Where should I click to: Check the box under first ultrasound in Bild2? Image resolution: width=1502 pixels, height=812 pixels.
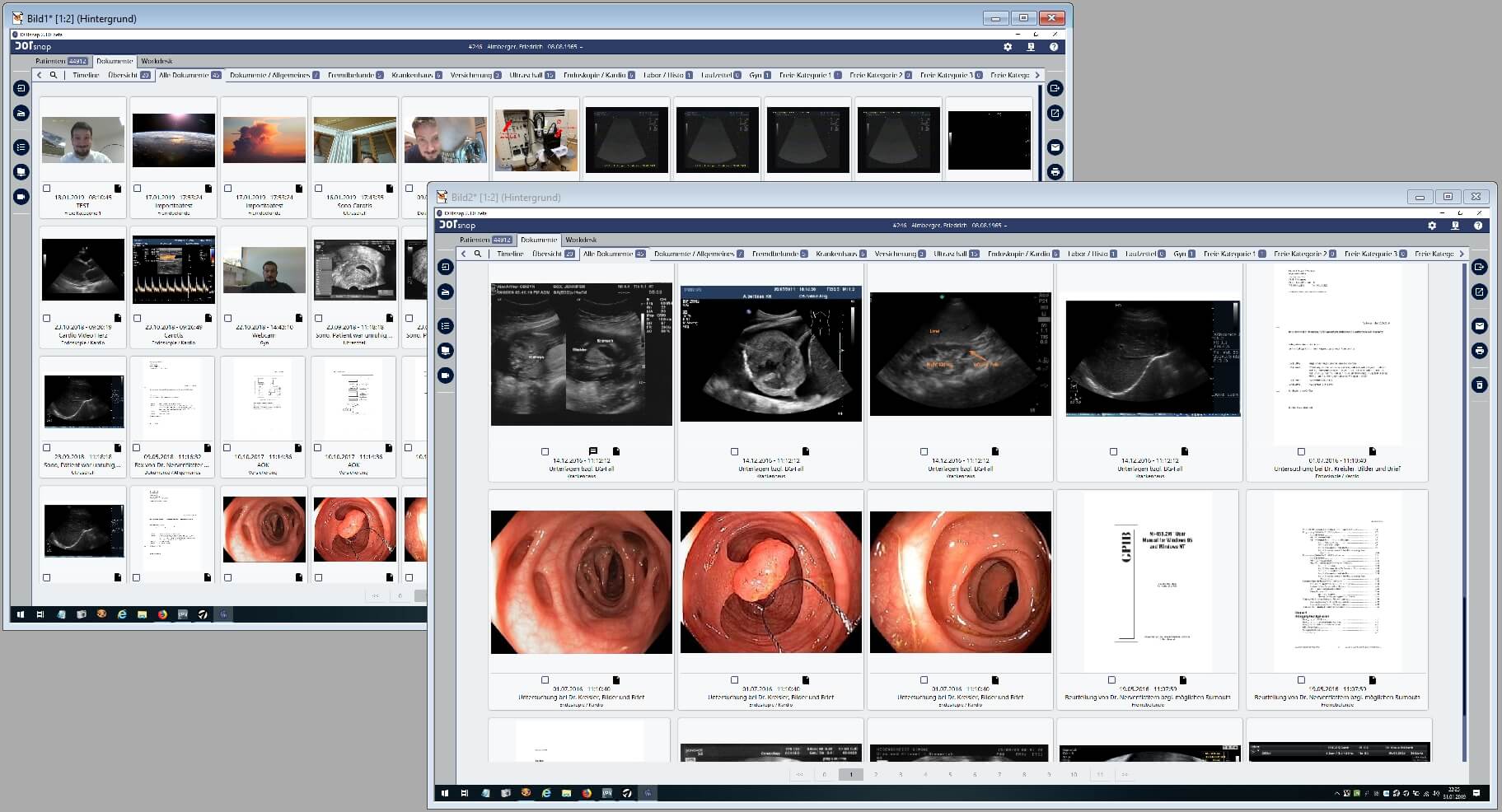pyautogui.click(x=545, y=451)
